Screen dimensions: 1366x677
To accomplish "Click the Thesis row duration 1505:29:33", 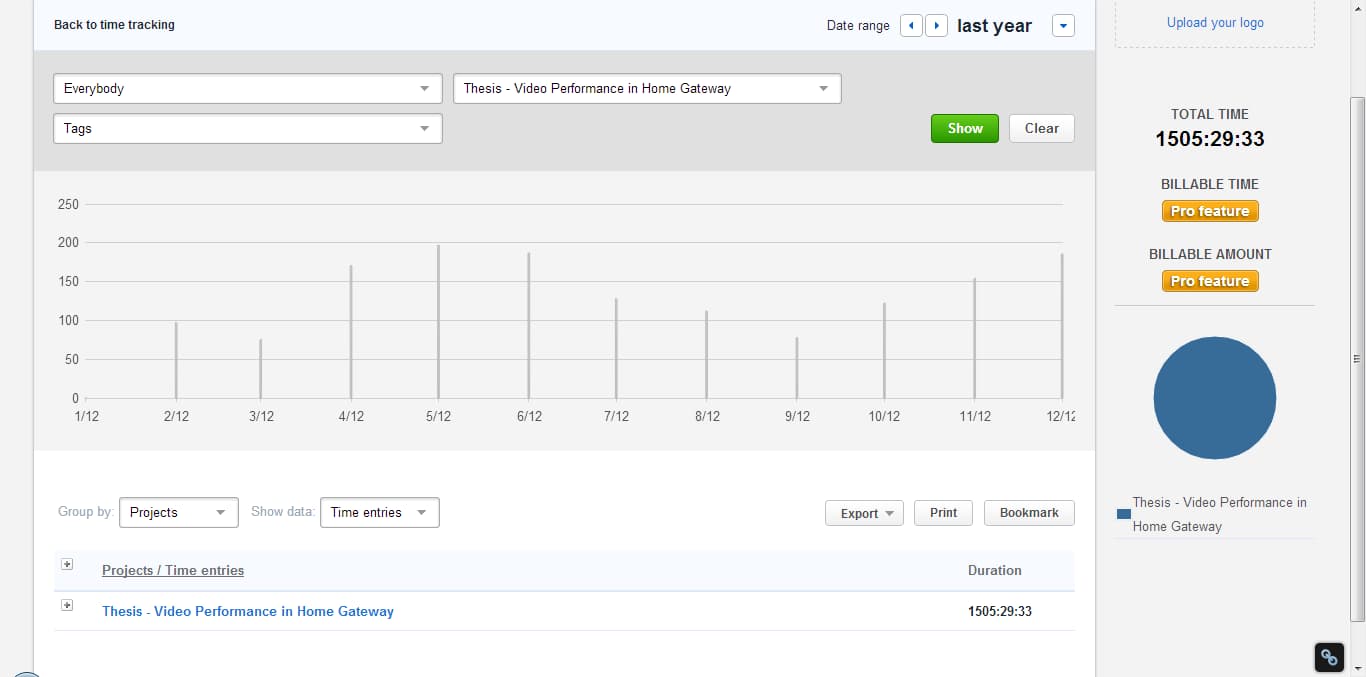I will (x=1000, y=611).
